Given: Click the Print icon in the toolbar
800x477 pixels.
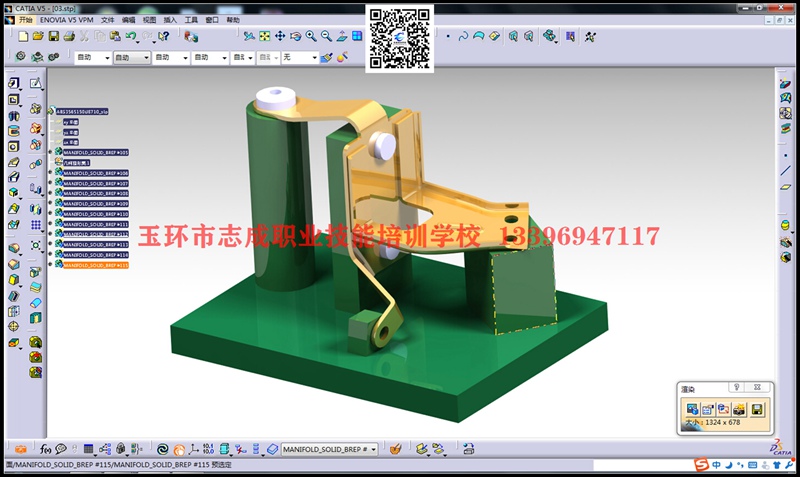Looking at the screenshot, I should click(x=69, y=36).
